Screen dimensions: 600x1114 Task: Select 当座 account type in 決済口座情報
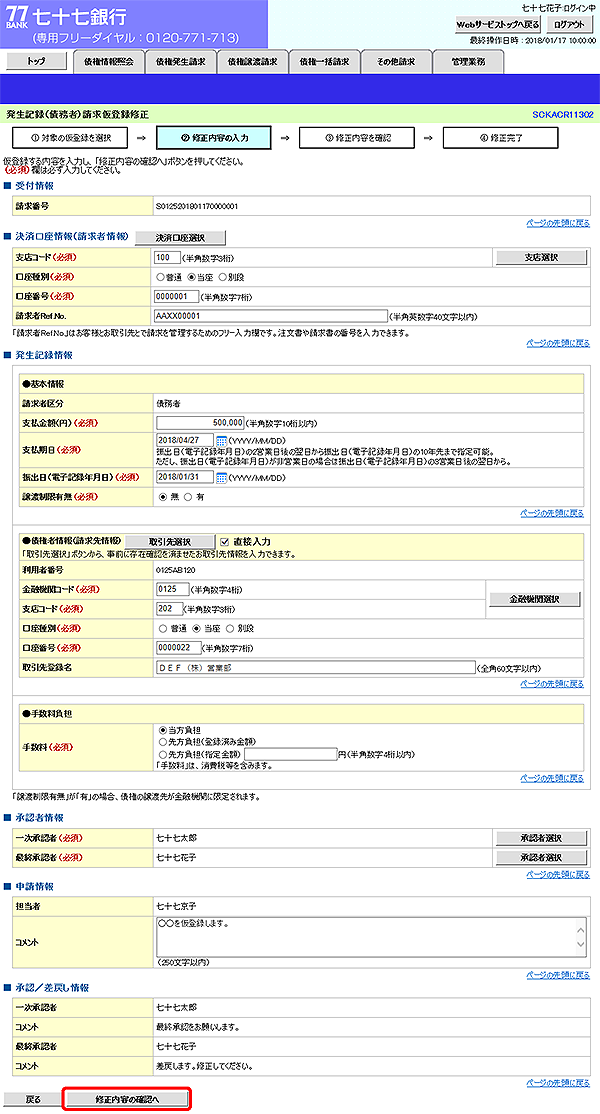(x=192, y=277)
